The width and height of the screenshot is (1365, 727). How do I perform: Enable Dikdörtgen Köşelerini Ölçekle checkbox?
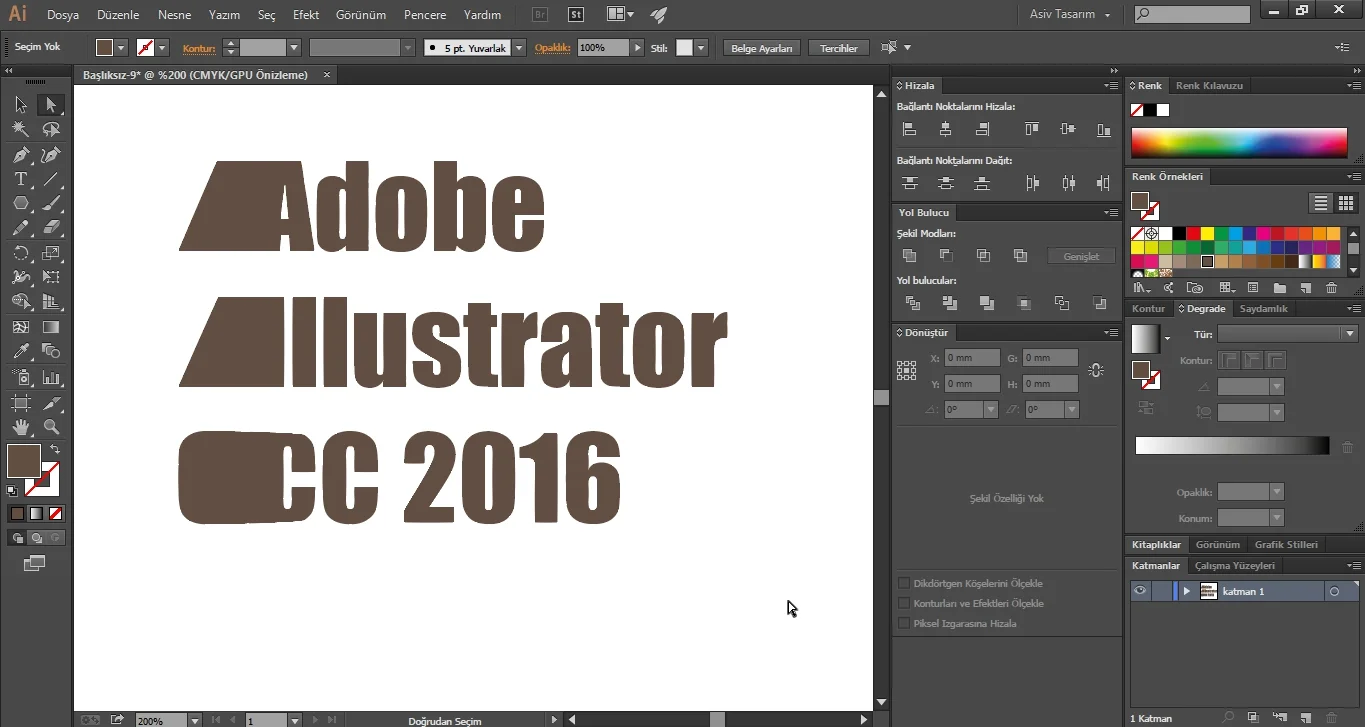click(x=904, y=583)
